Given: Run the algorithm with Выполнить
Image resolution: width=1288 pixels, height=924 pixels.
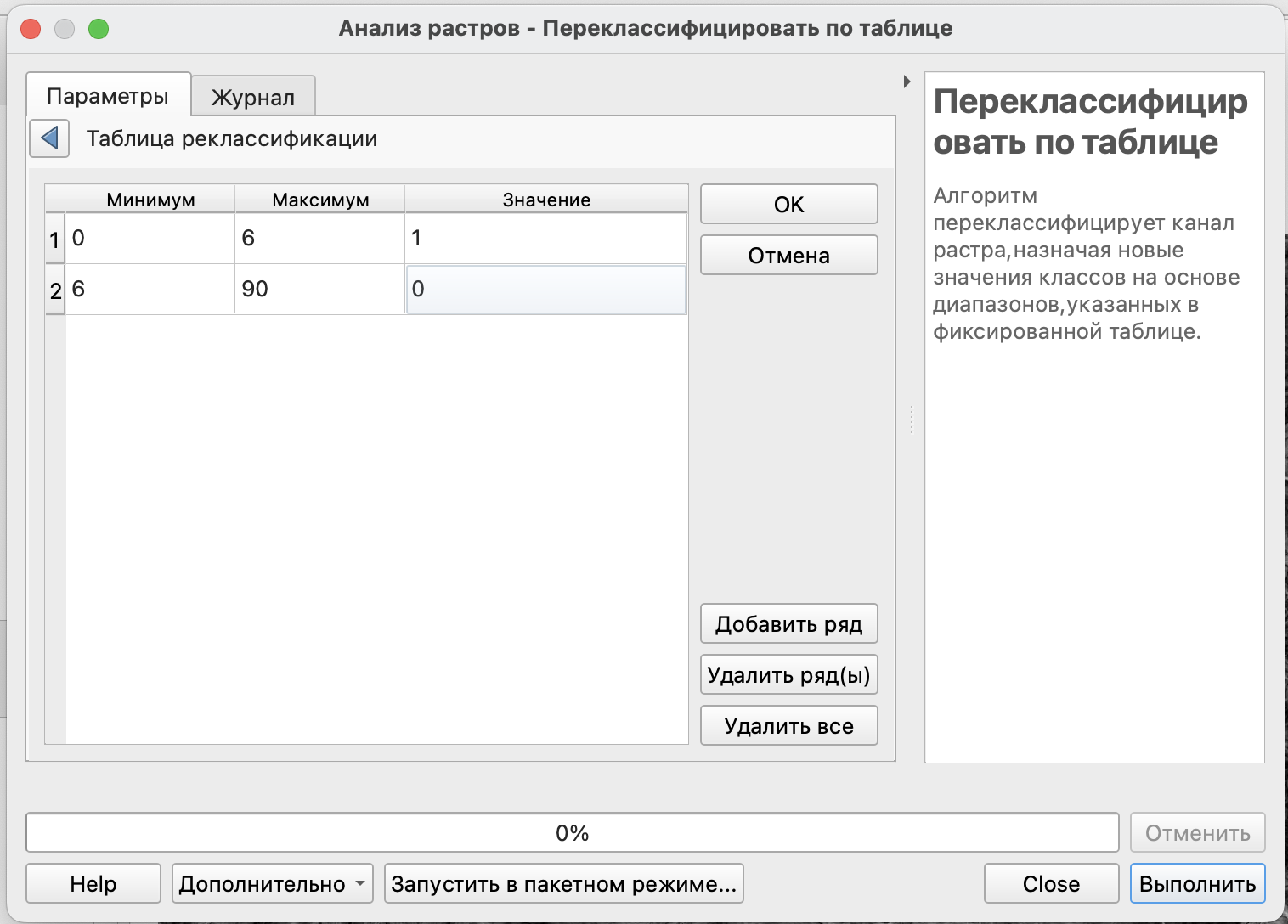Looking at the screenshot, I should pyautogui.click(x=1197, y=884).
